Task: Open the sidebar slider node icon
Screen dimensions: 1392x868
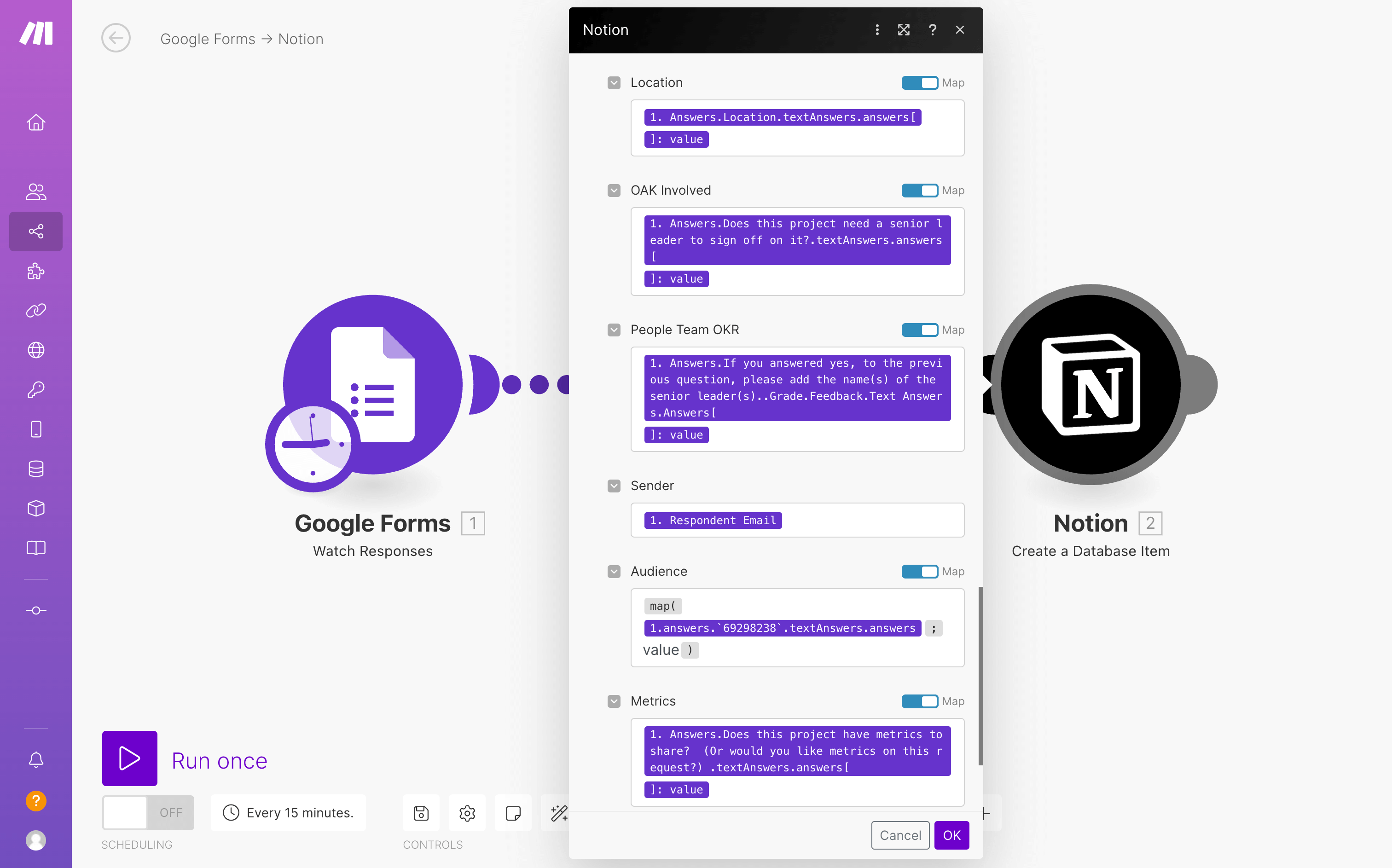Action: point(36,611)
